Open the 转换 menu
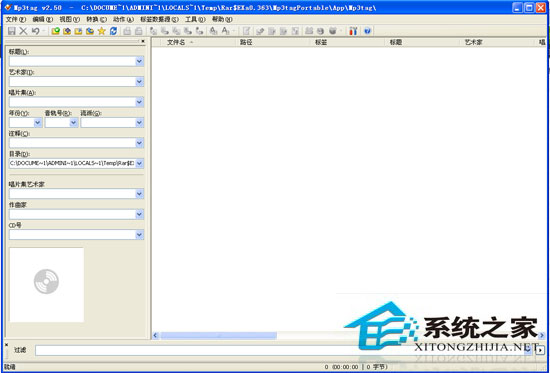This screenshot has width=550, height=373. point(96,19)
